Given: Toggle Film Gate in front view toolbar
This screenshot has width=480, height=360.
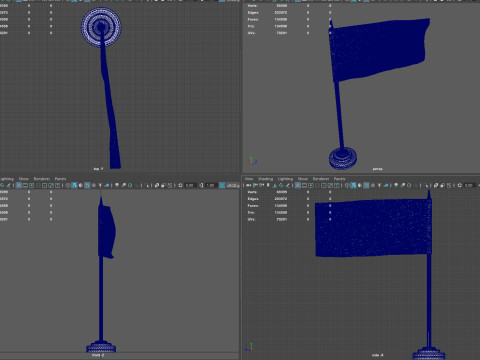Looking at the screenshot, I should [25, 185].
